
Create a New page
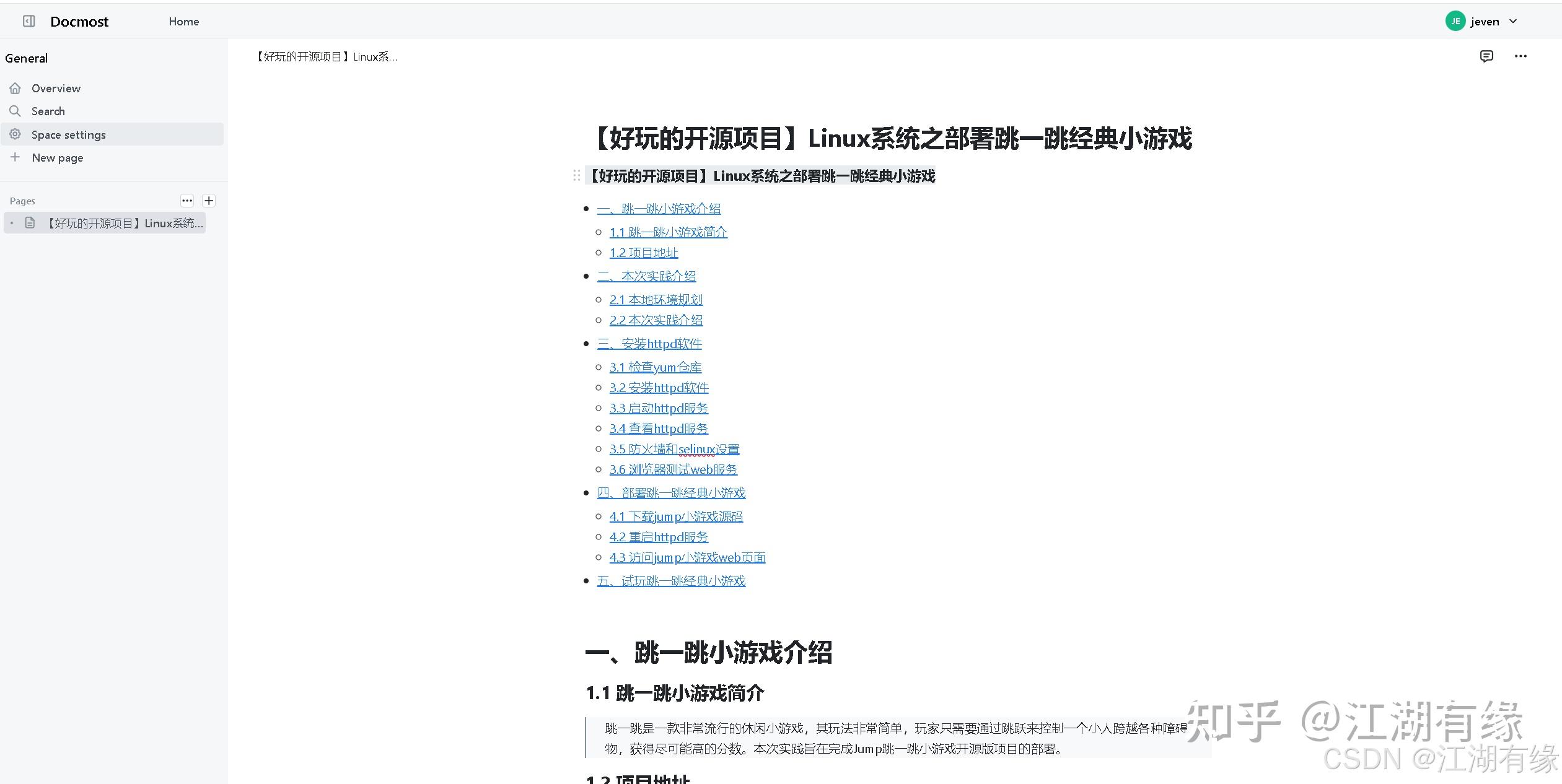(x=57, y=157)
